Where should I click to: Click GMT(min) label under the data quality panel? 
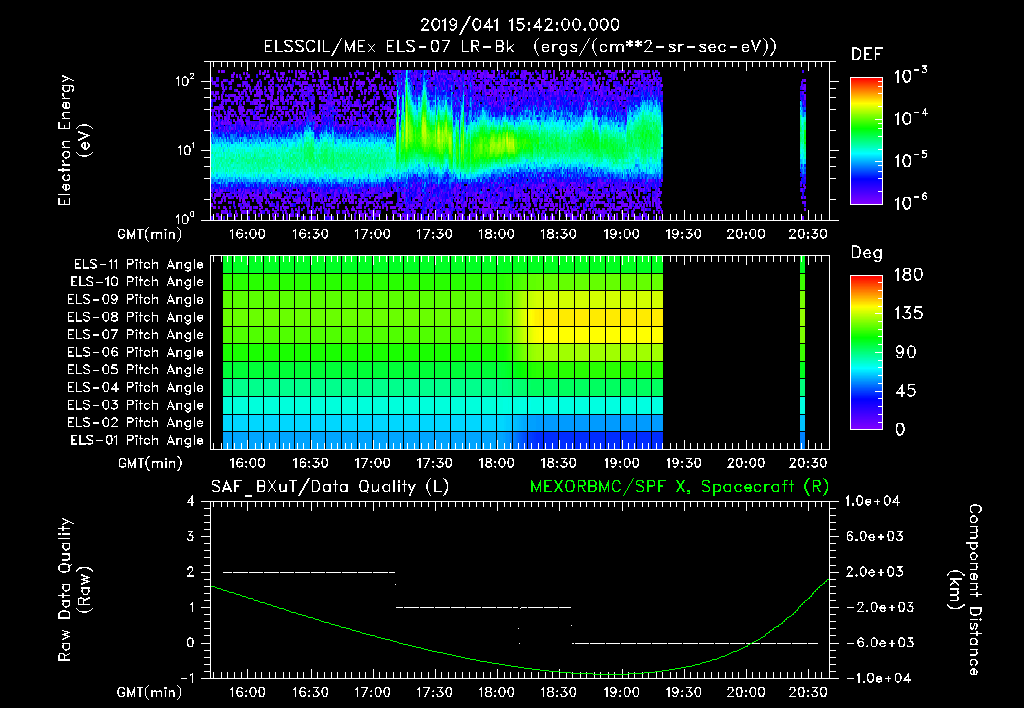coord(150,692)
